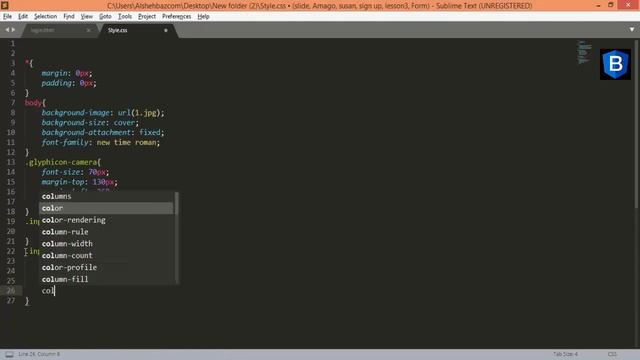Viewport: 640px width, 360px height.
Task: Choose 'columns' from autocomplete list
Action: 106,196
